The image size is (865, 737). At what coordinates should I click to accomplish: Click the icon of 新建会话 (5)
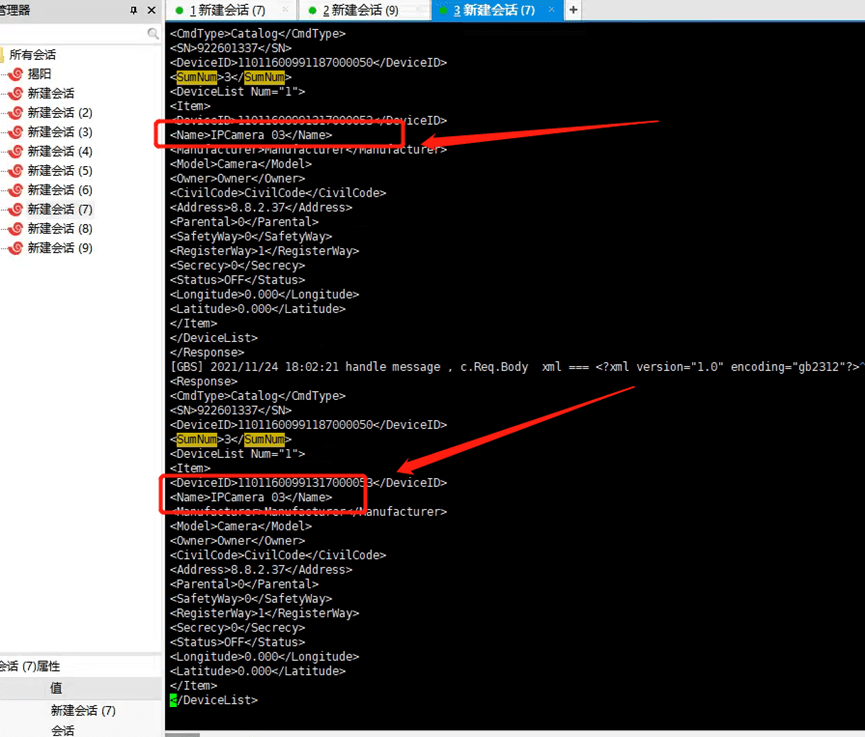pos(17,170)
